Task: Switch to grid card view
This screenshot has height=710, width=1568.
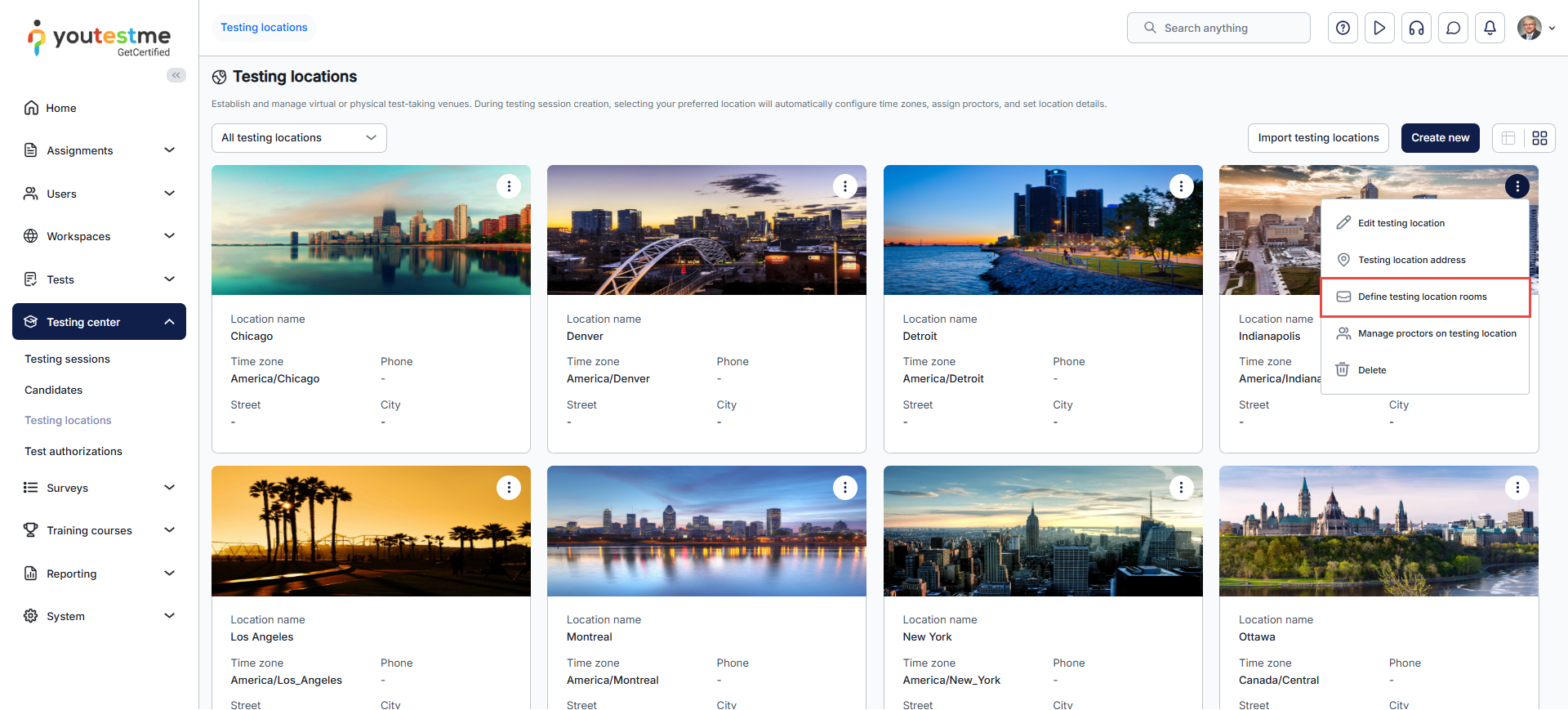Action: pos(1539,138)
